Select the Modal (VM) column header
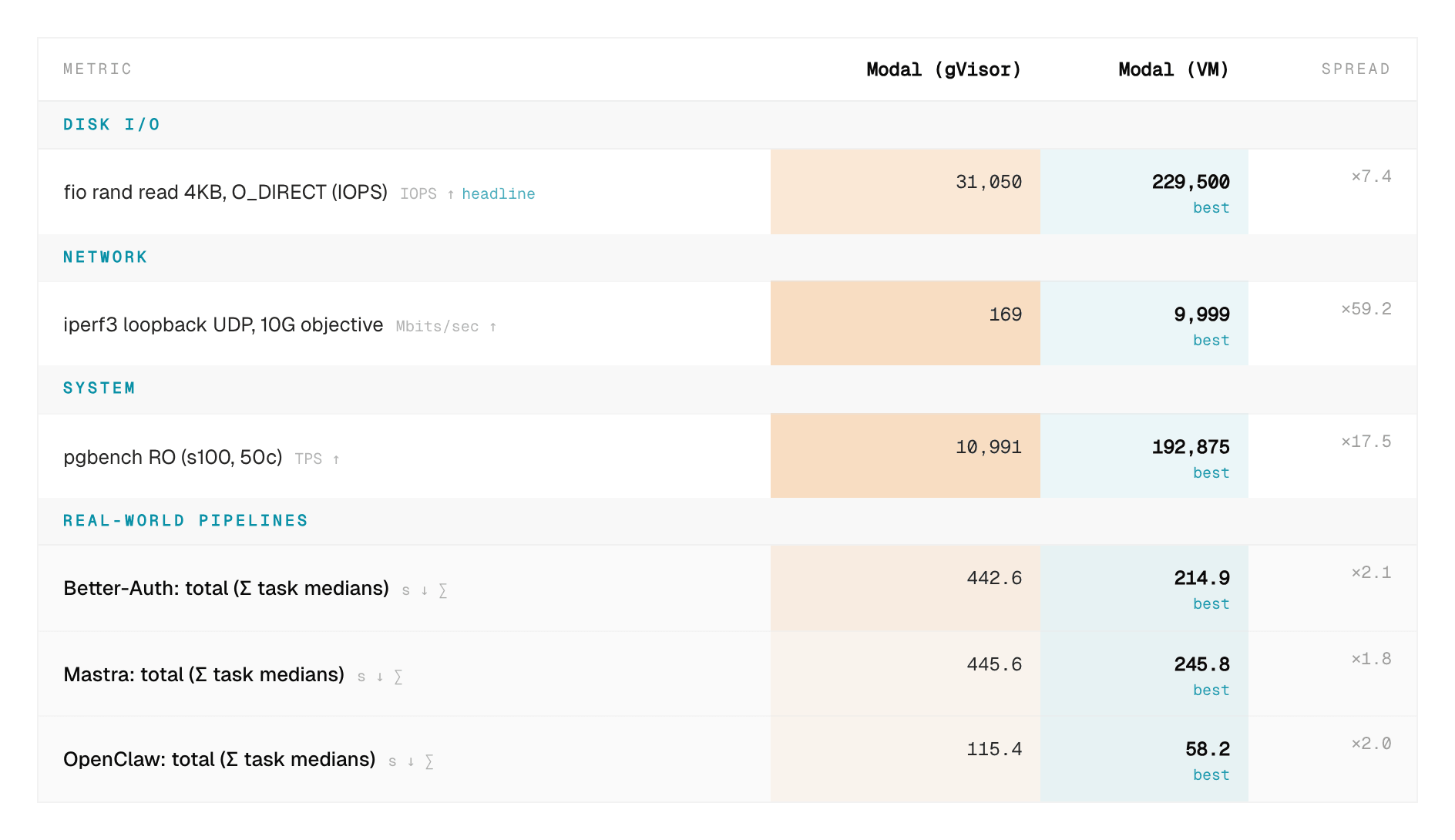This screenshot has width=1455, height=840. click(x=1174, y=69)
